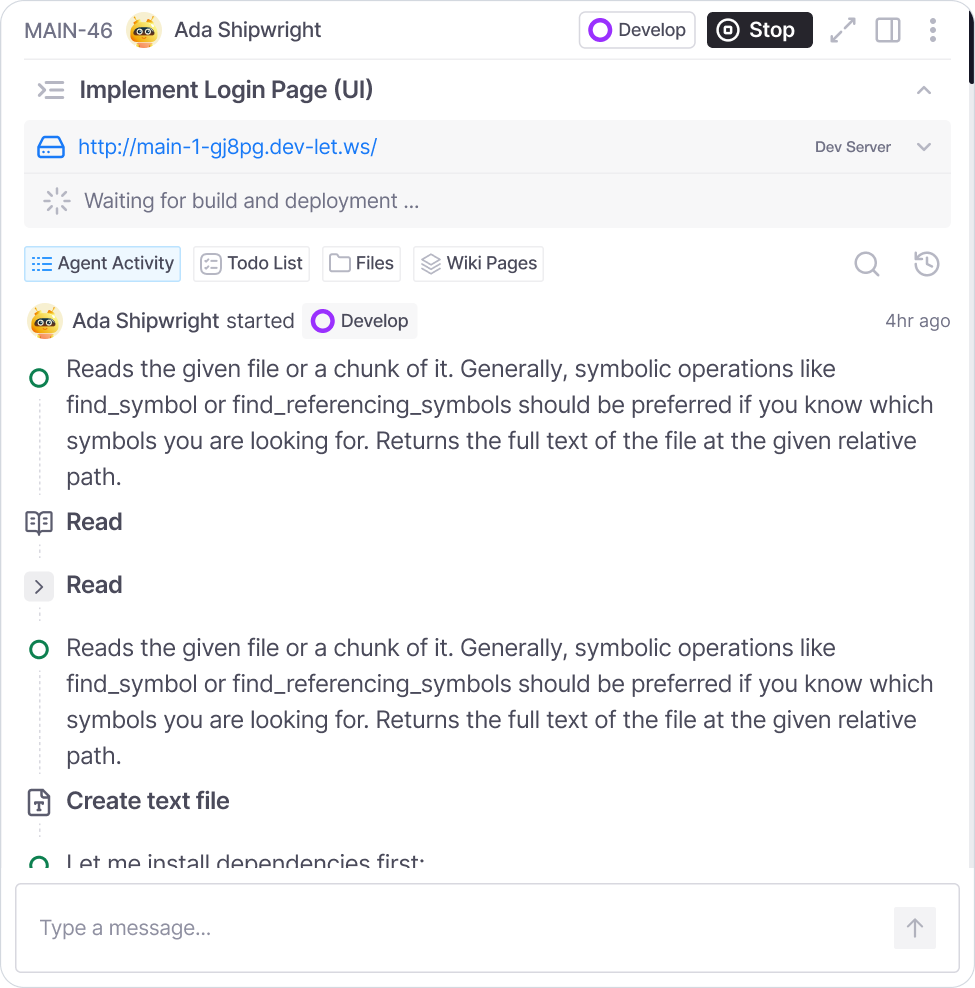Viewport: 975px width, 988px height.
Task: Select the Files tab
Action: point(361,264)
